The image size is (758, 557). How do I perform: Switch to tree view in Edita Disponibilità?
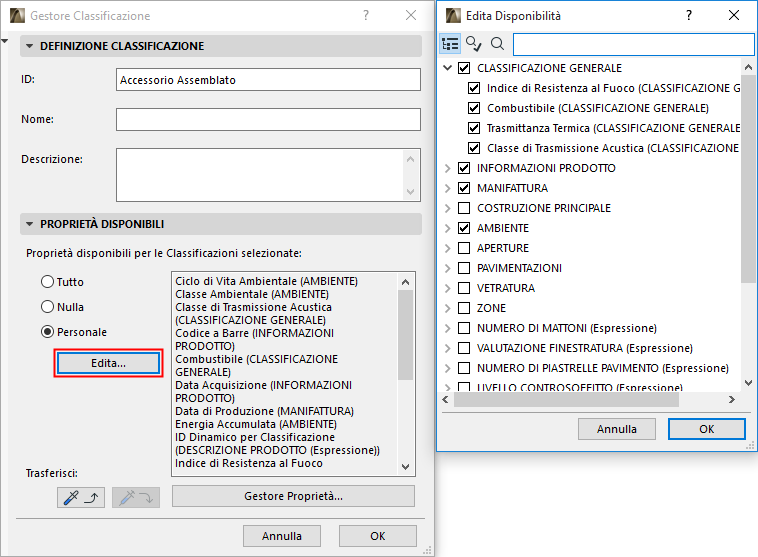click(x=450, y=44)
